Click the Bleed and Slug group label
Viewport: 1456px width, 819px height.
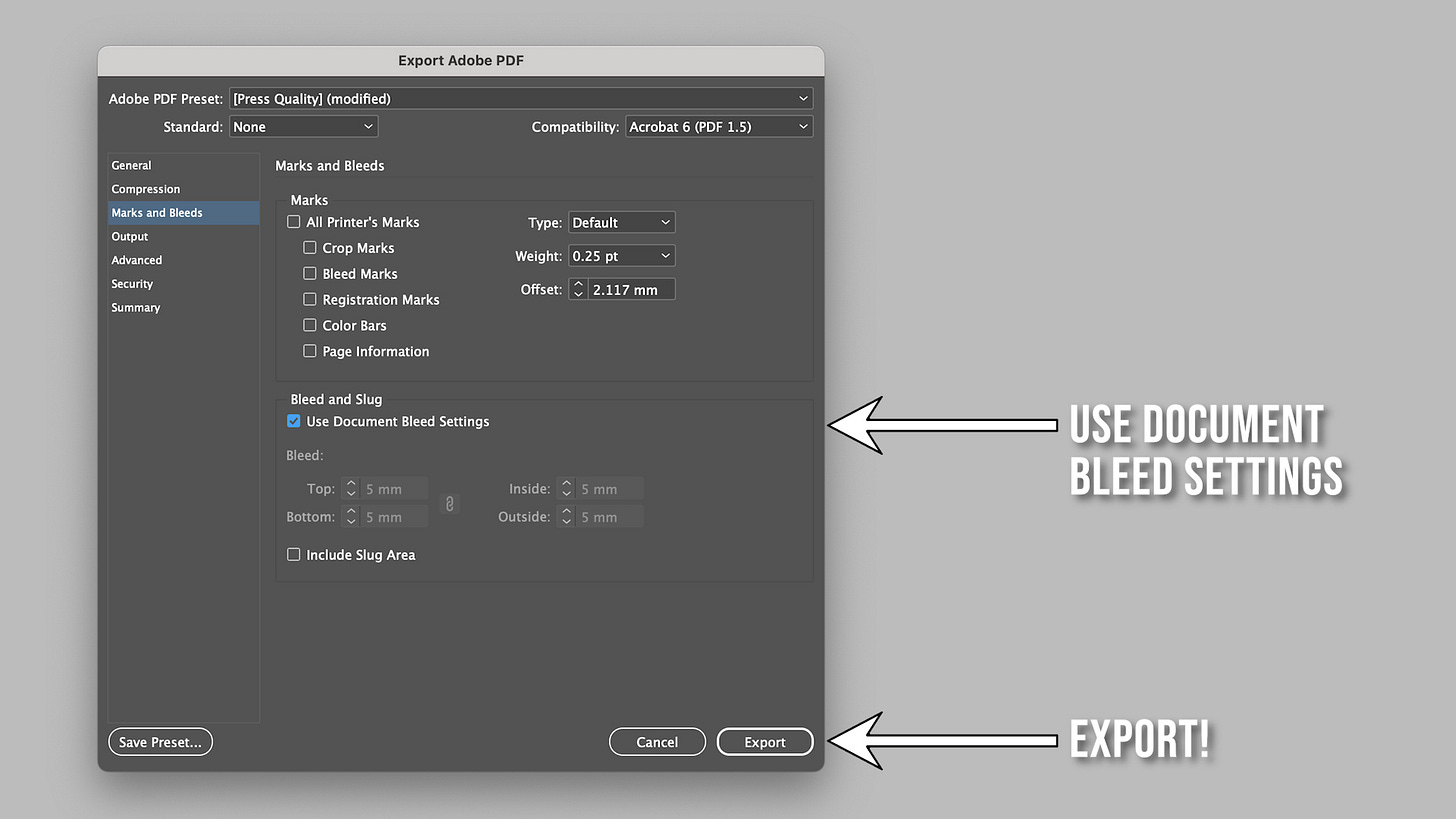click(336, 399)
